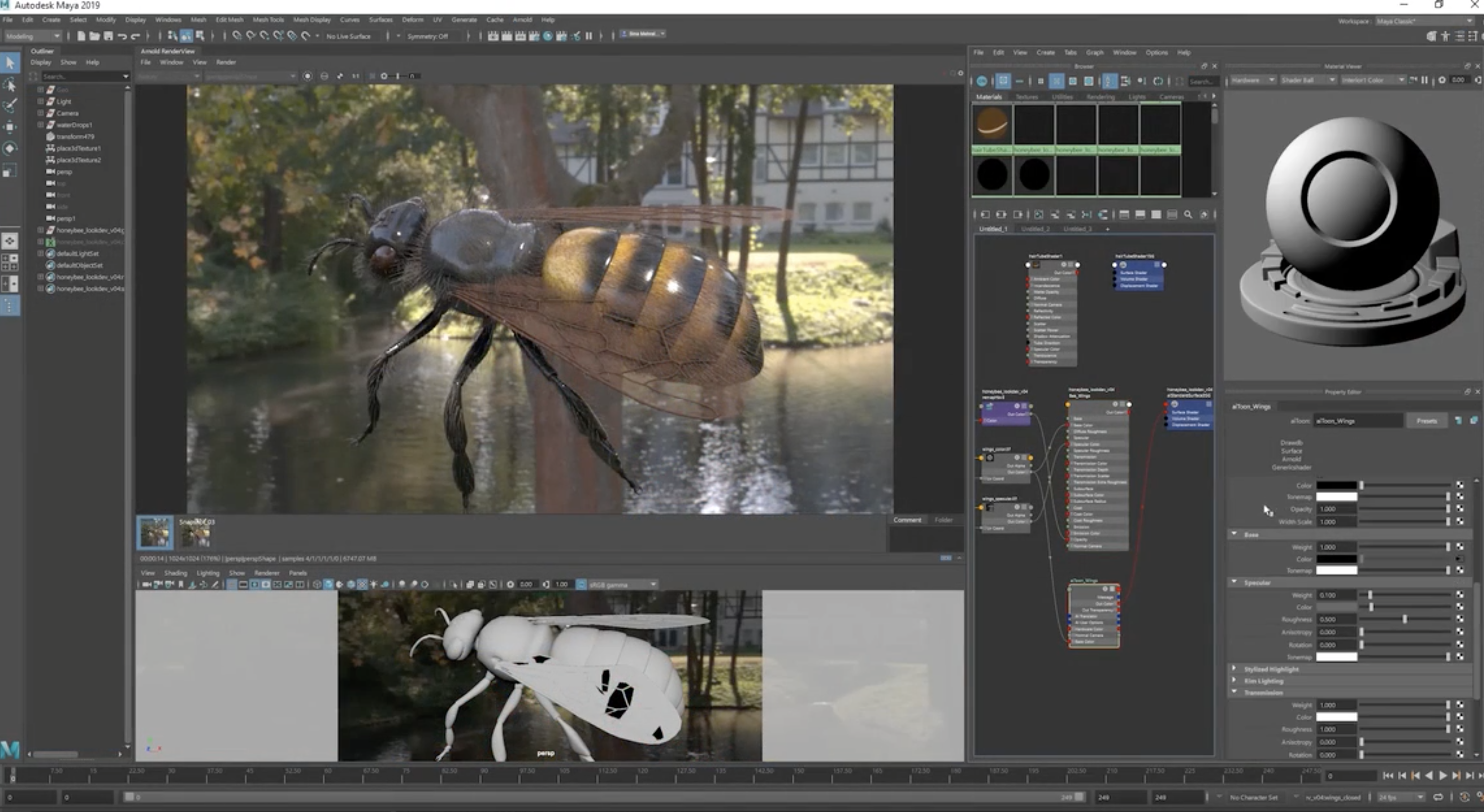Click the New Scene icon on the status line
The image size is (1484, 812).
pos(81,36)
